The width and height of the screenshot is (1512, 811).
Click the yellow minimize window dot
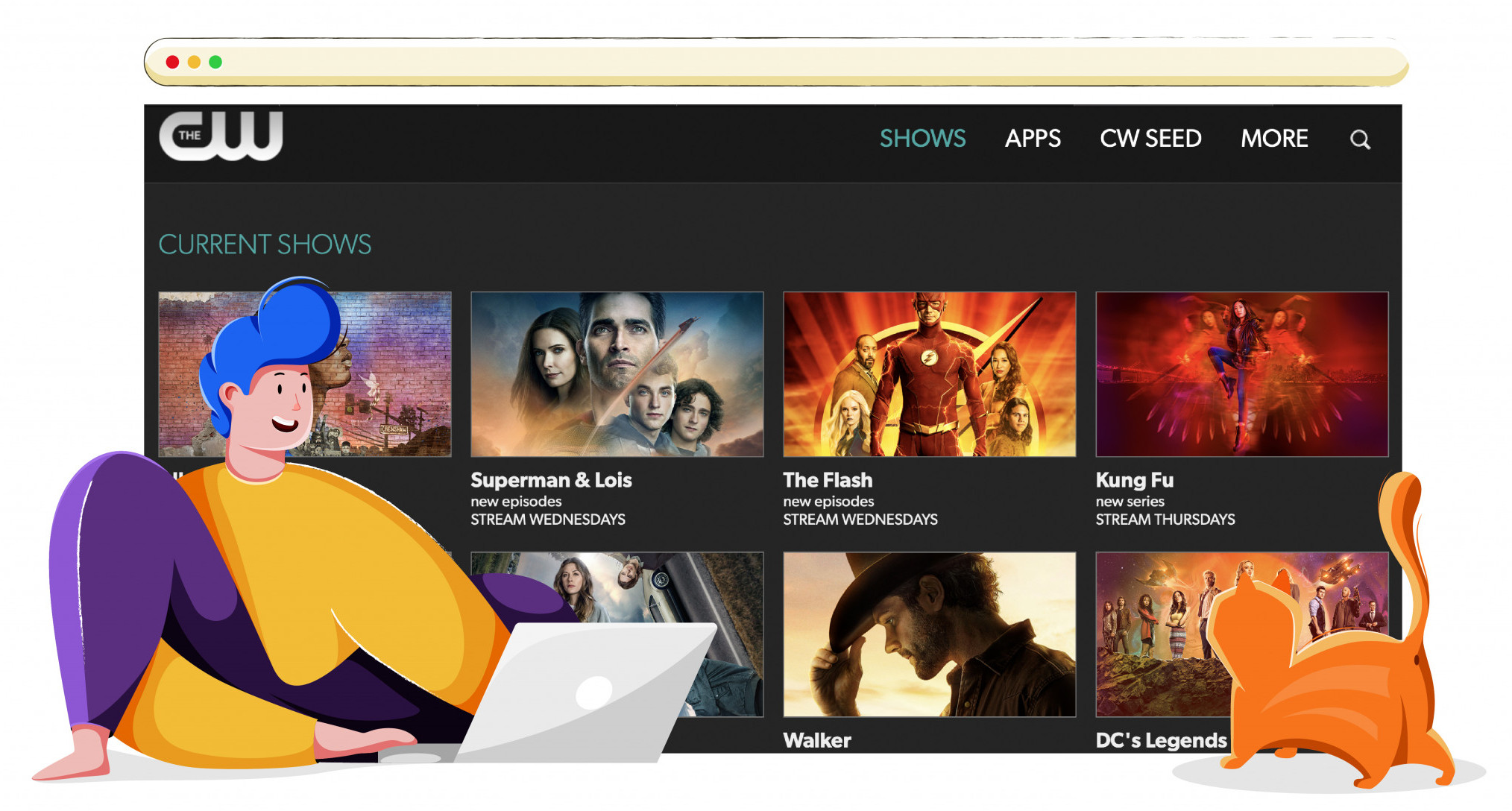(194, 62)
